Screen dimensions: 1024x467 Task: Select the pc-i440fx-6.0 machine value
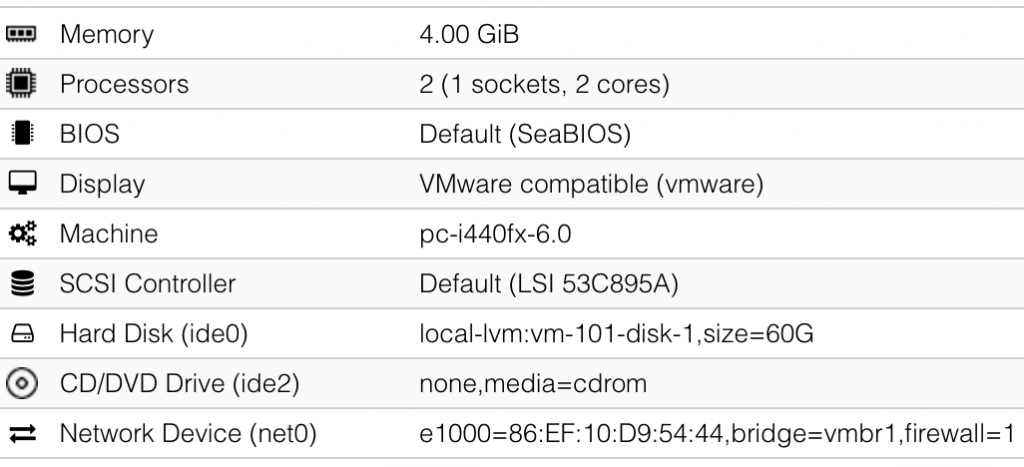(x=495, y=234)
